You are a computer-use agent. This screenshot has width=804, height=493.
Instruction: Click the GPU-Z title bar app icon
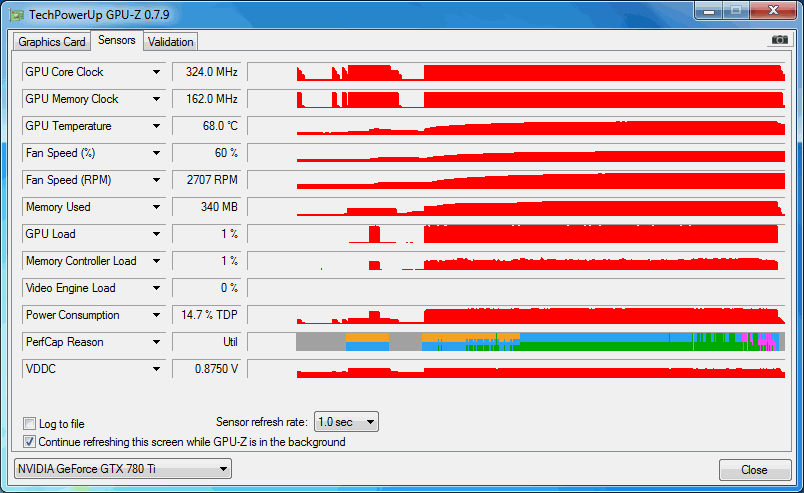coord(16,15)
